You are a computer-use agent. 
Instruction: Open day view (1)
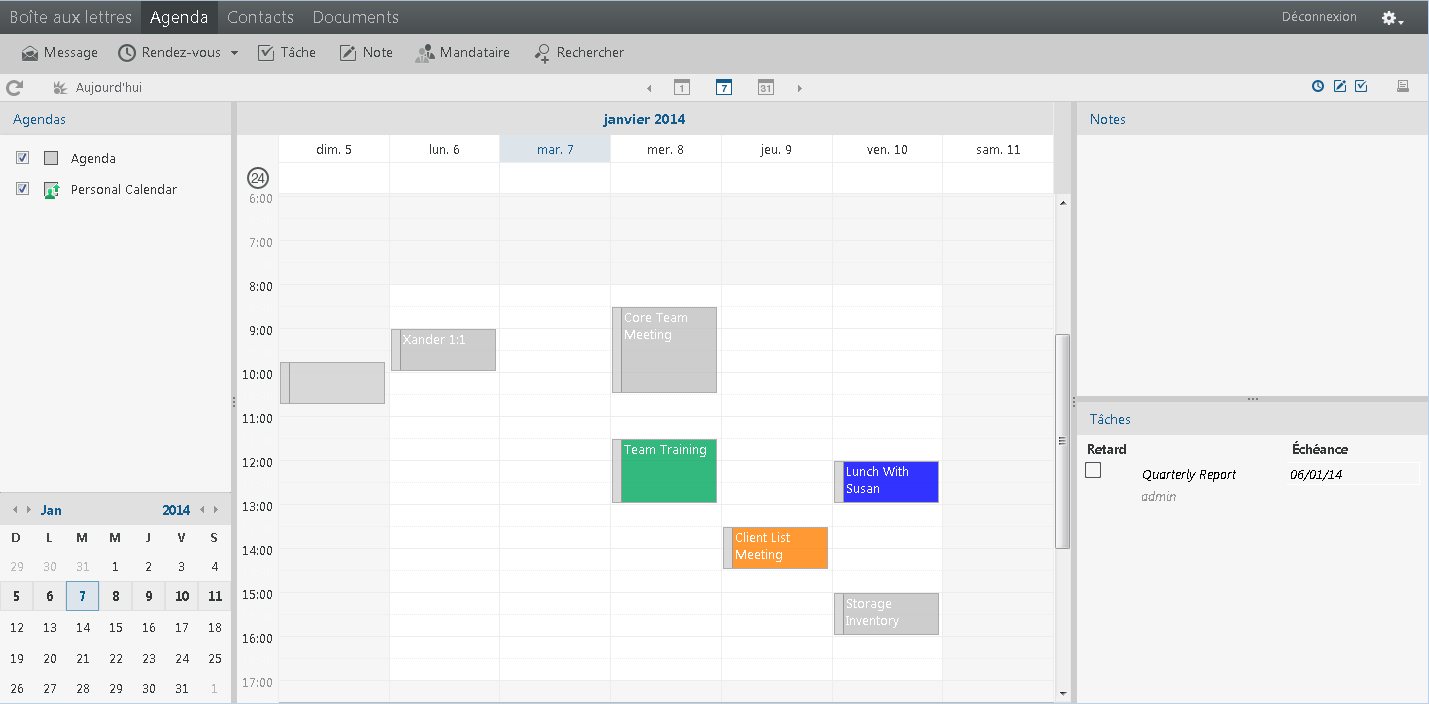[x=681, y=87]
